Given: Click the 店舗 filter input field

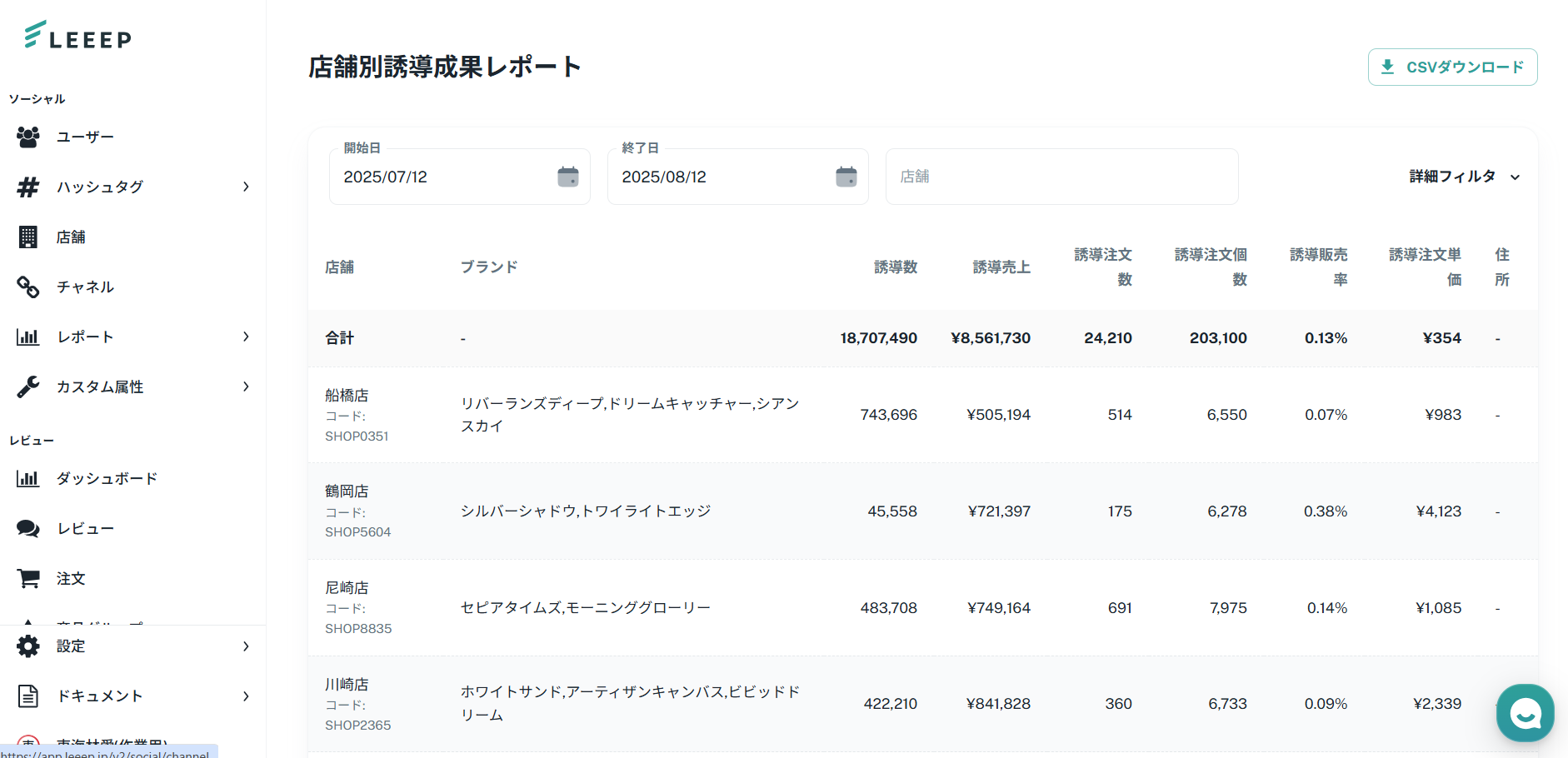Looking at the screenshot, I should click(1061, 177).
